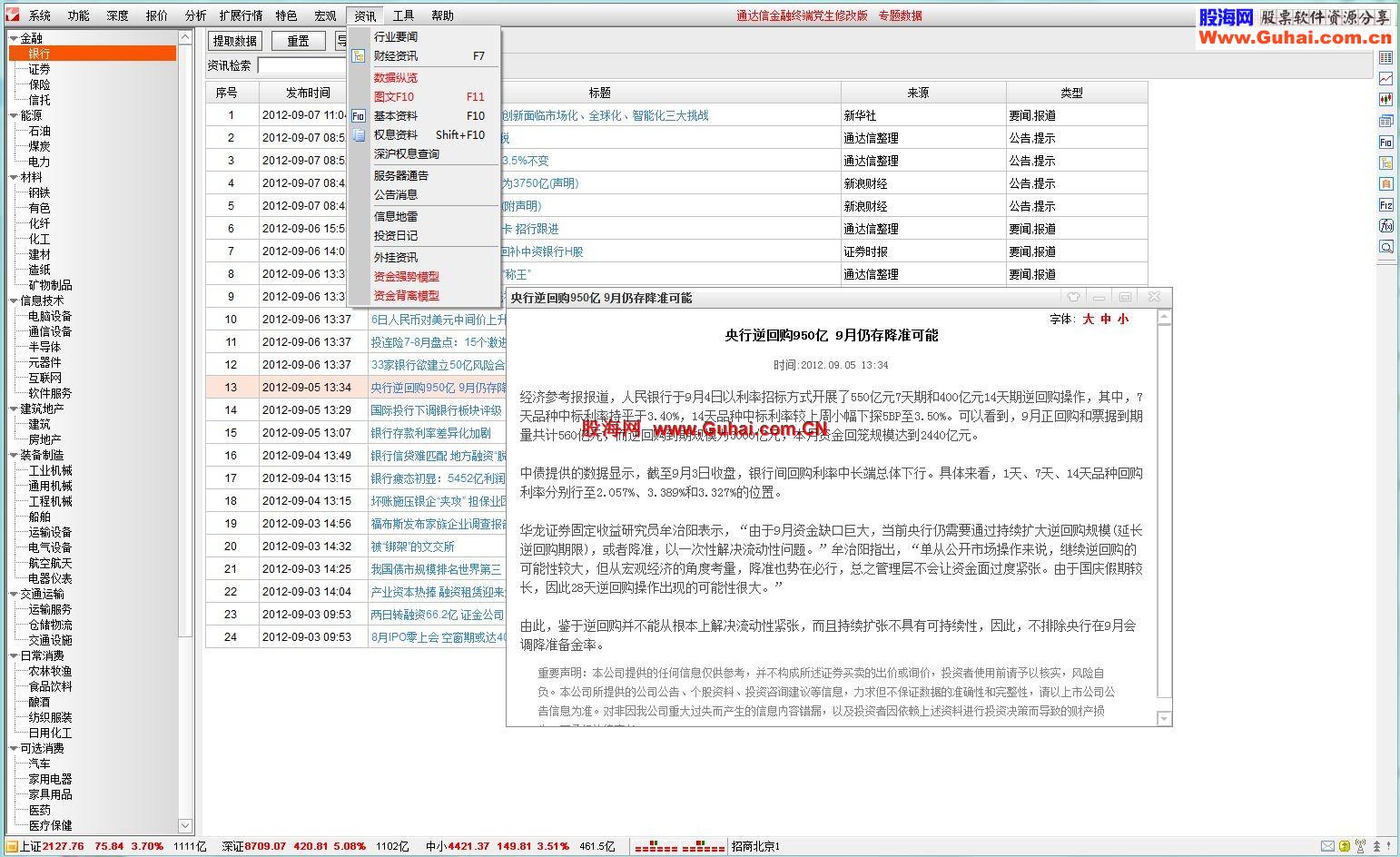
Task: Click the icon beside 财经资讯 menu entry
Action: click(358, 56)
